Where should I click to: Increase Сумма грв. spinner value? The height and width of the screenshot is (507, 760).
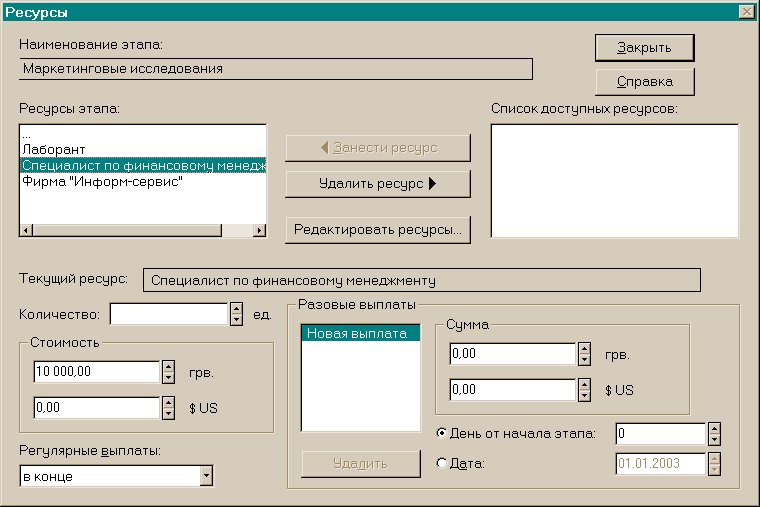click(x=585, y=349)
